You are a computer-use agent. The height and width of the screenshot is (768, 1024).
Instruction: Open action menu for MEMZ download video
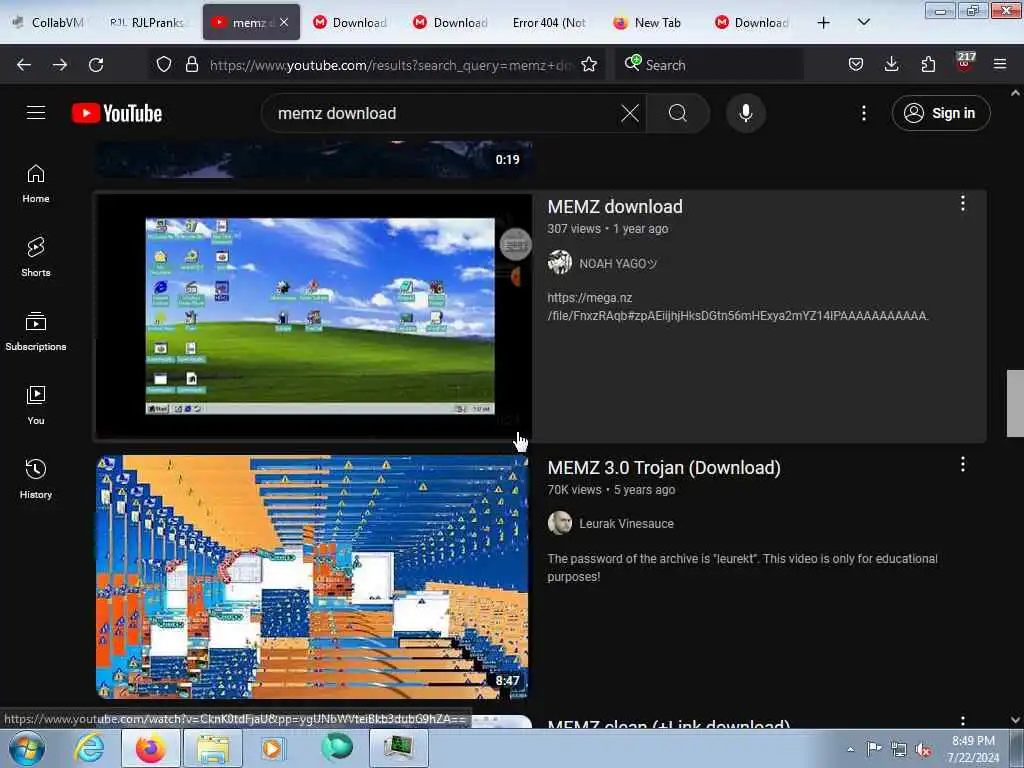coord(963,204)
